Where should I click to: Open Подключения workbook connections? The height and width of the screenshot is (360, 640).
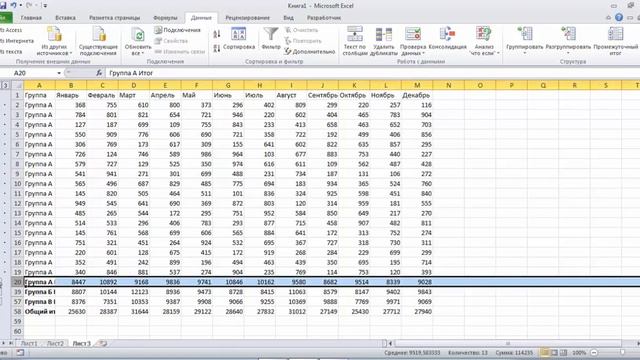(177, 30)
